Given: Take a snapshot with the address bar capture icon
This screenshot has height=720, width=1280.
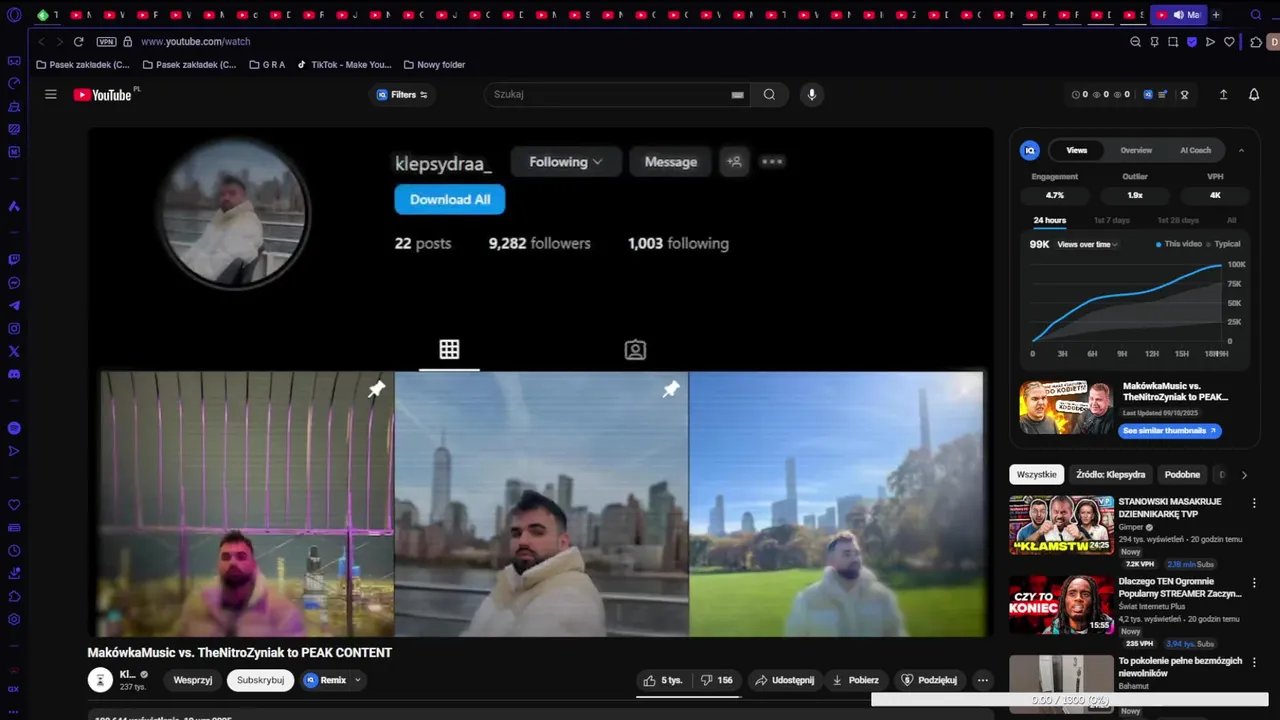Looking at the screenshot, I should [x=1173, y=42].
